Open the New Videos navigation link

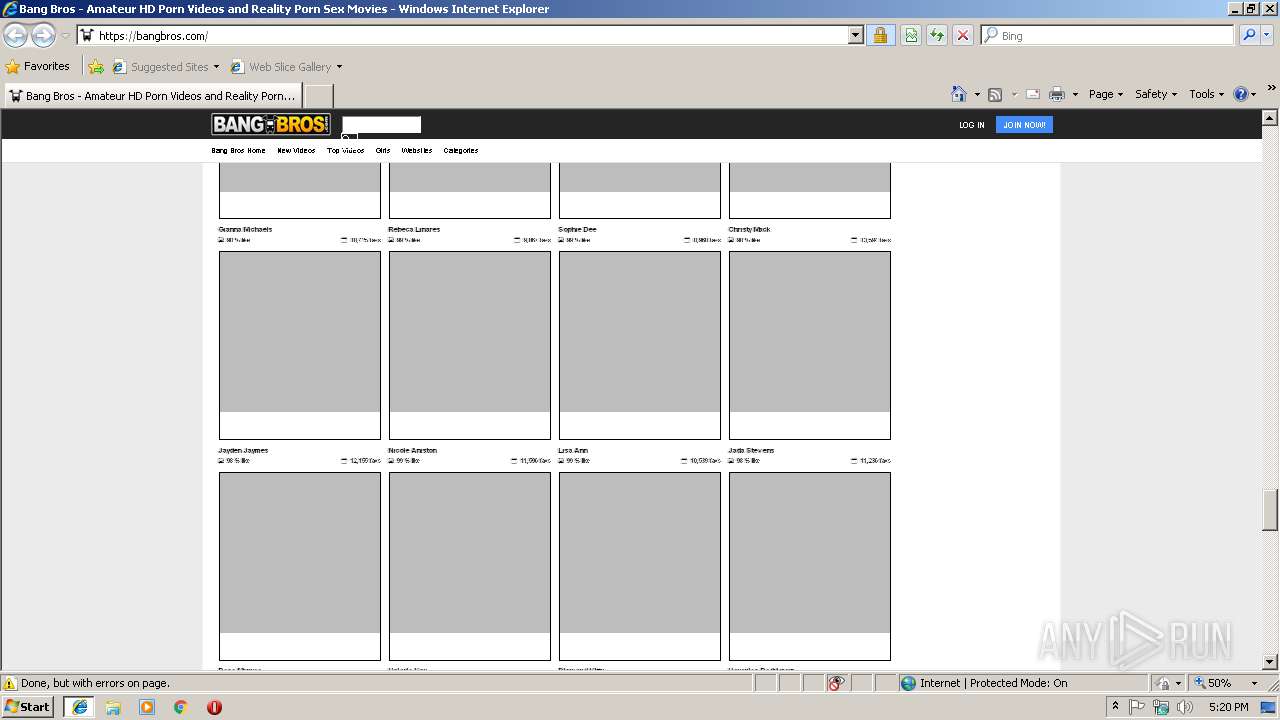click(296, 150)
